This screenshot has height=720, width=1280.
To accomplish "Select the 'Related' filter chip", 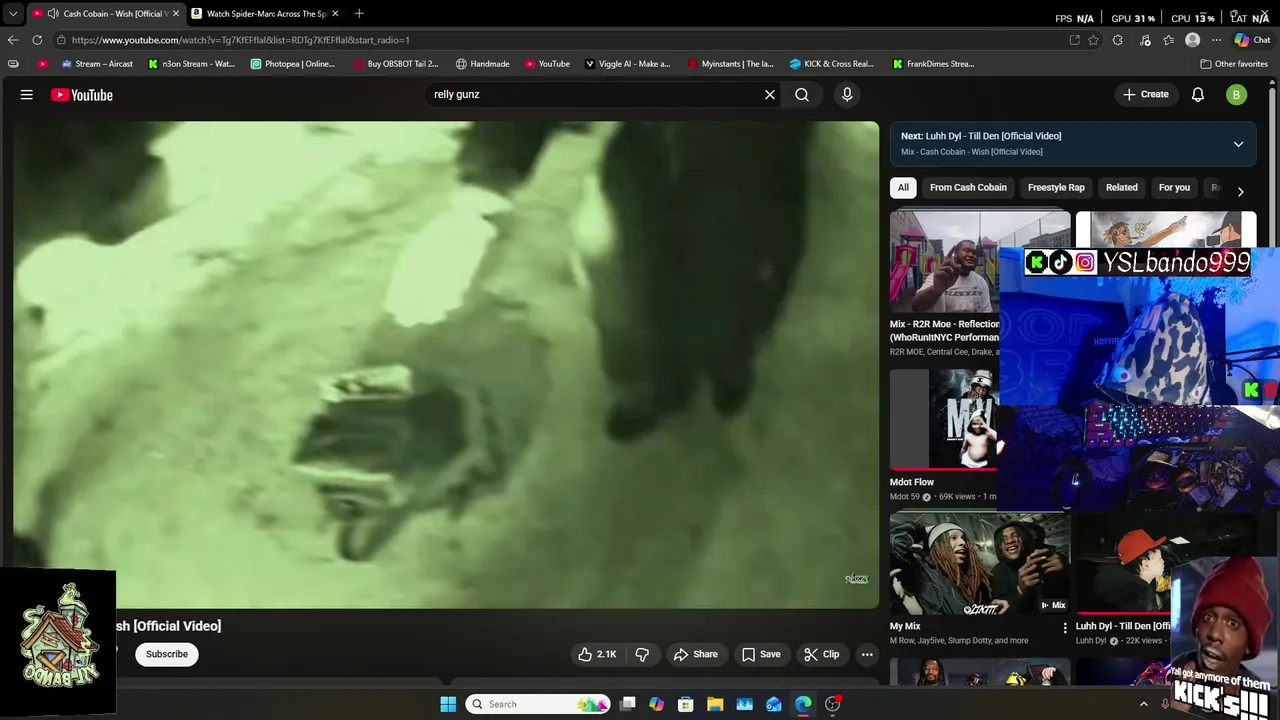I will coord(1121,187).
